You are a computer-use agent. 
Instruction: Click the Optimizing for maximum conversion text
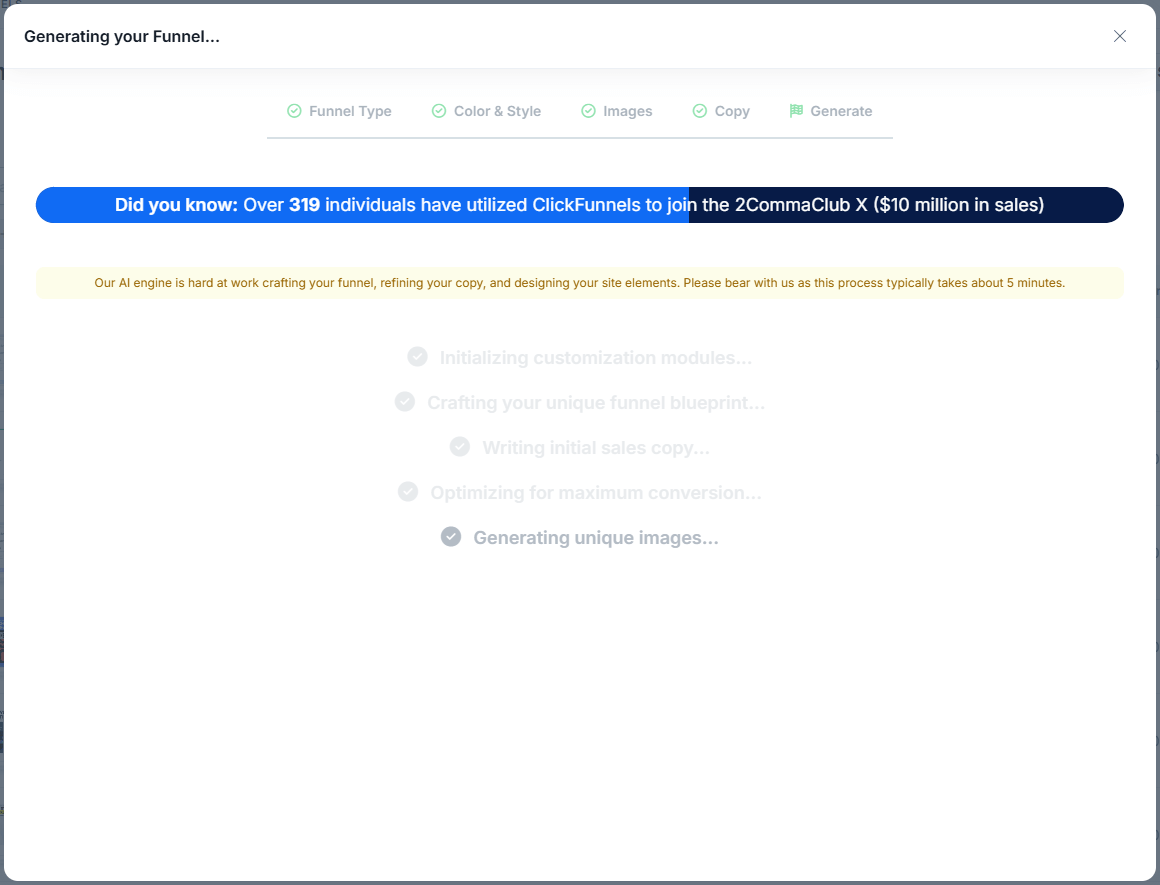coord(596,493)
